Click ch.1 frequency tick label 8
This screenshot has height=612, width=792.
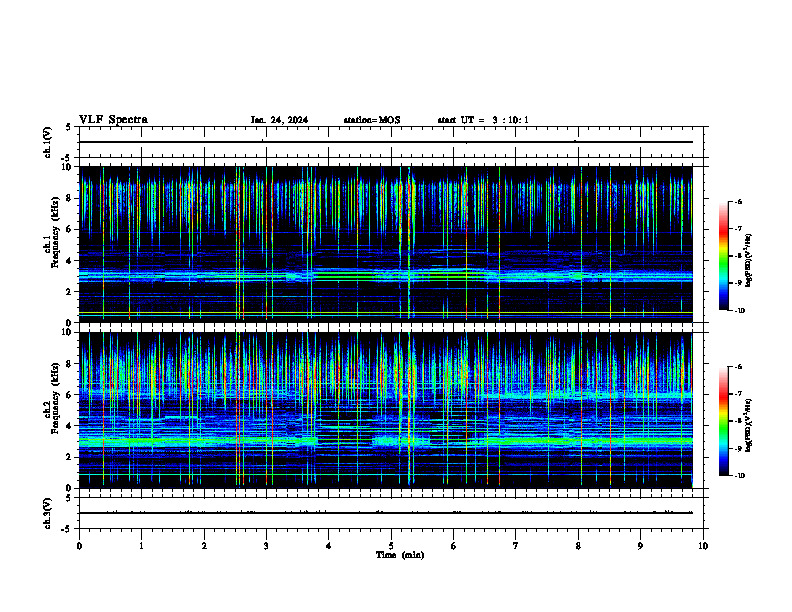pos(69,198)
